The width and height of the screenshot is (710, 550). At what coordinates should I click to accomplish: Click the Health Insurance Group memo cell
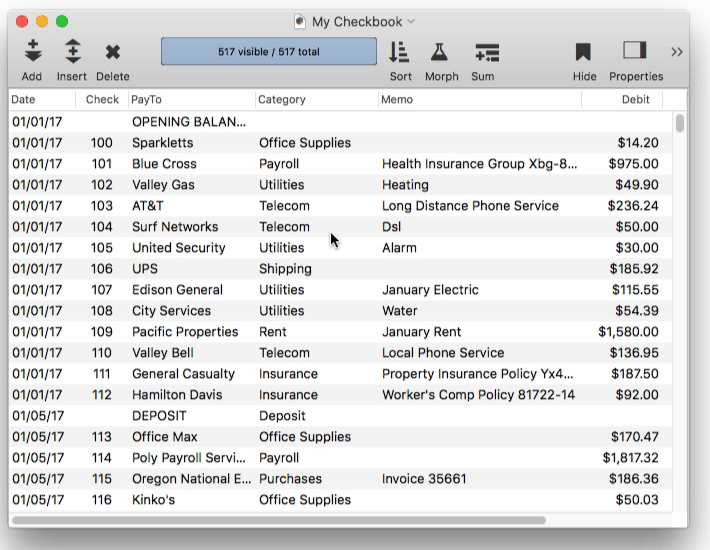tap(480, 163)
